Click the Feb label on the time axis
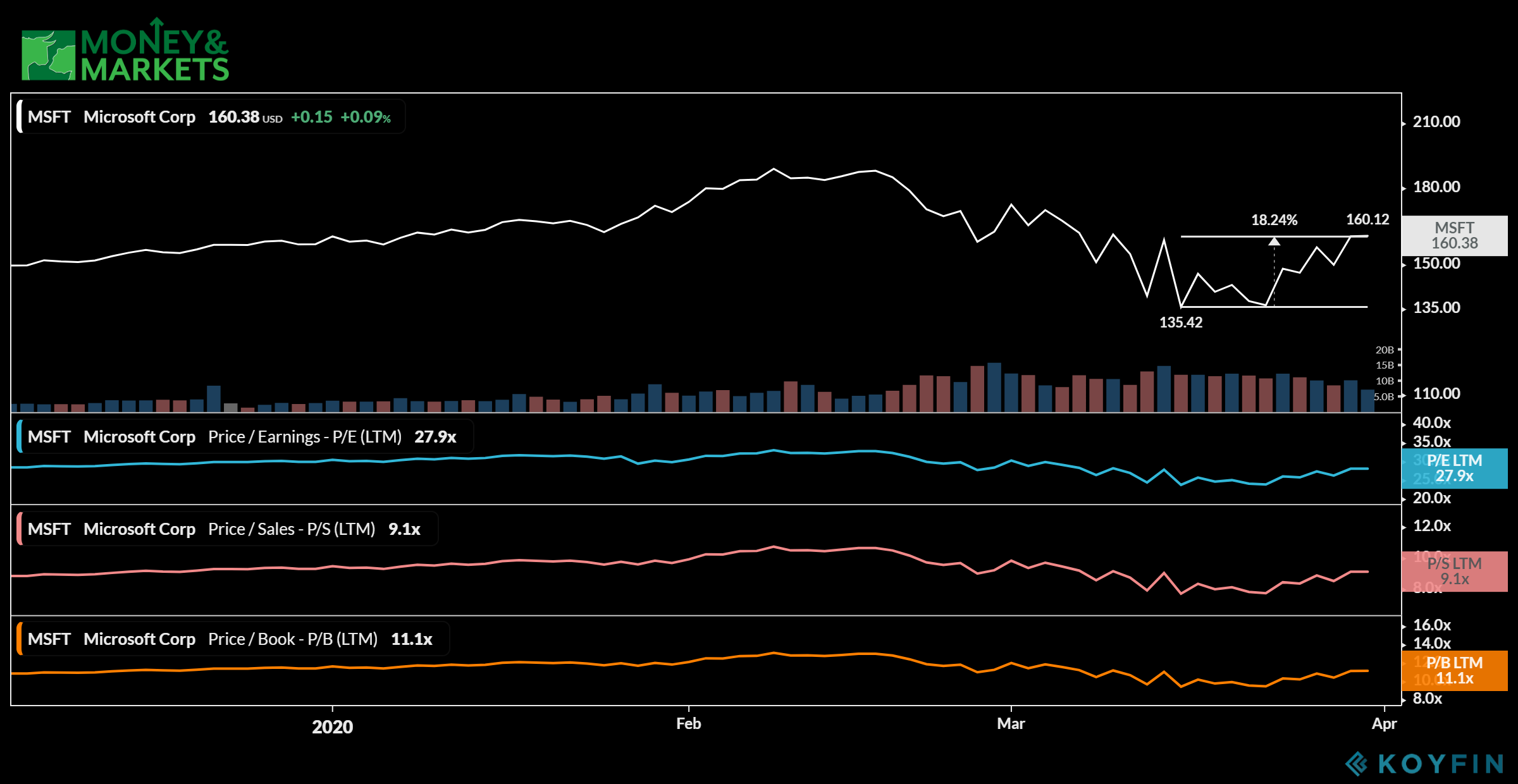 point(689,724)
